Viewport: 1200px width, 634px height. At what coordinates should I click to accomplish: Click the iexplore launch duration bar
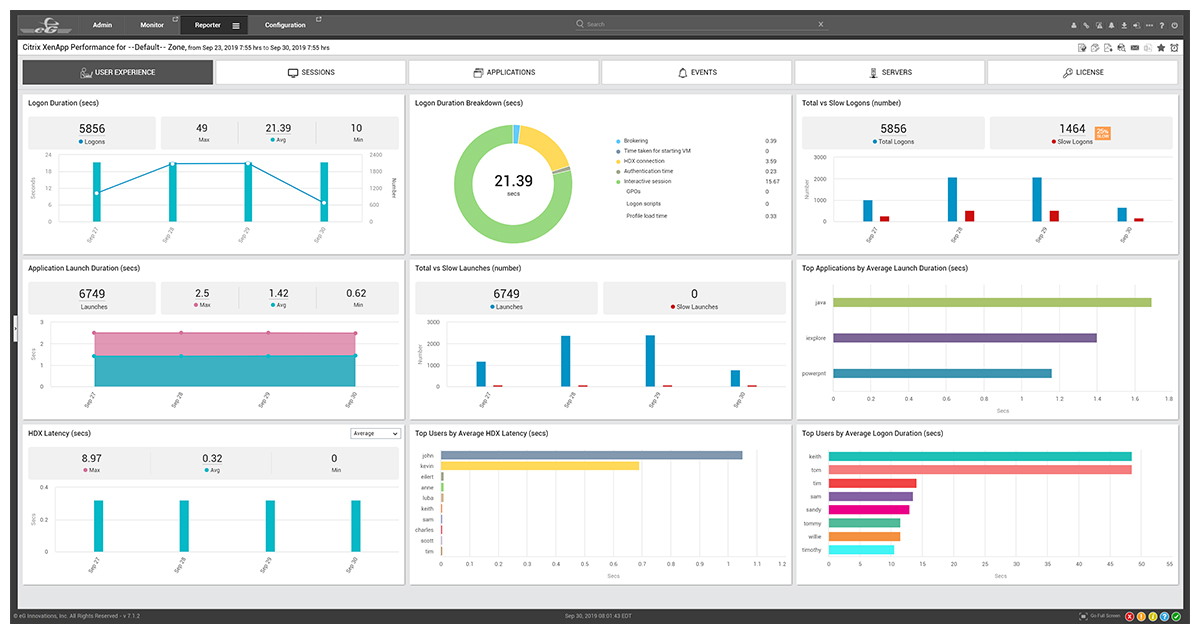click(x=964, y=338)
